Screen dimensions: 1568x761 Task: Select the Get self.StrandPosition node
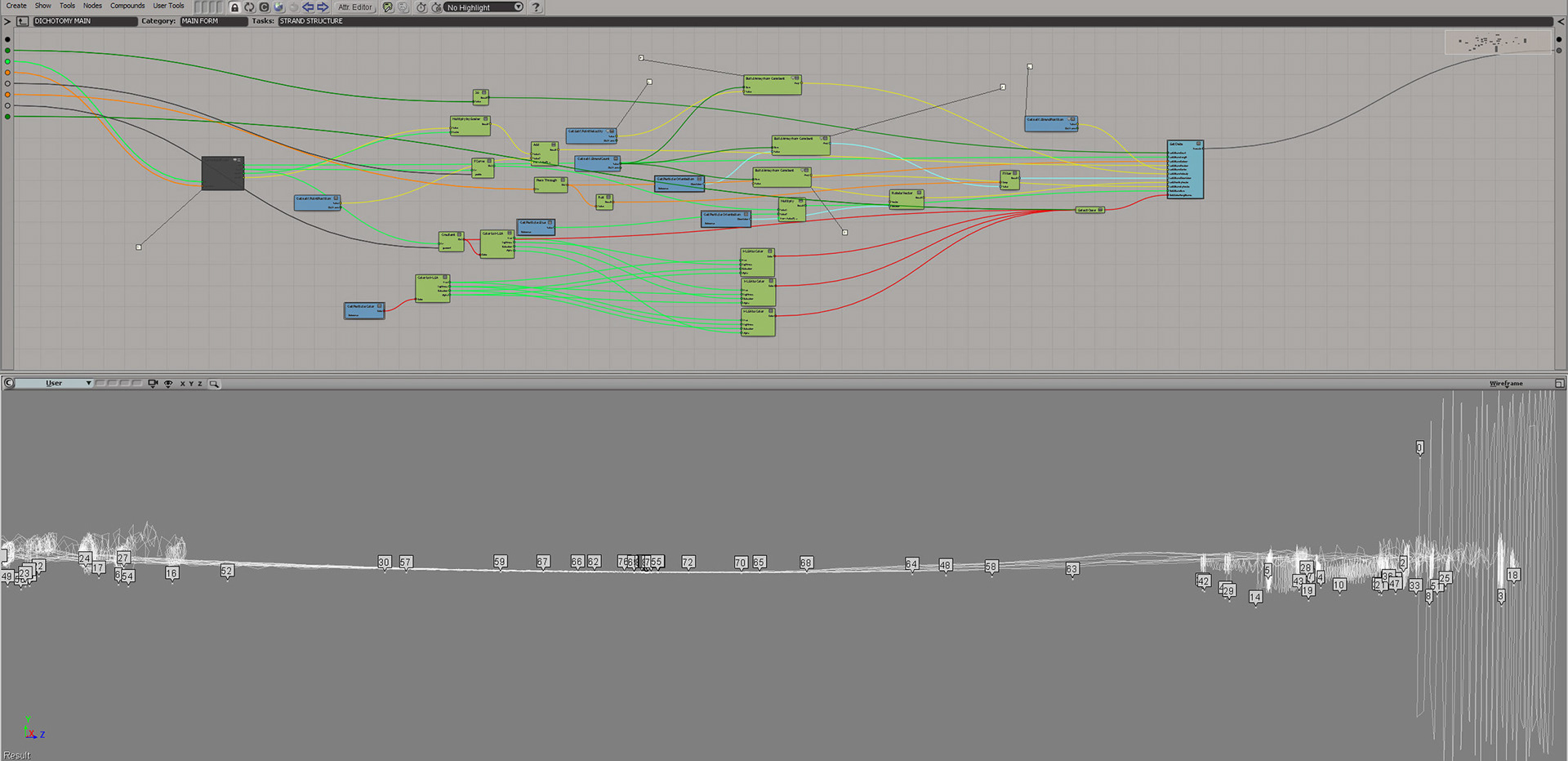pyautogui.click(x=1051, y=123)
